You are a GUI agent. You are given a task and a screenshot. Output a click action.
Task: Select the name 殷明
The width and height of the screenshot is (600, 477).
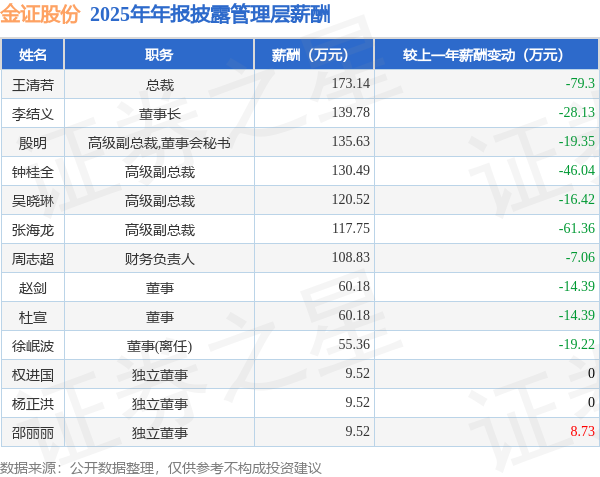pos(33,143)
